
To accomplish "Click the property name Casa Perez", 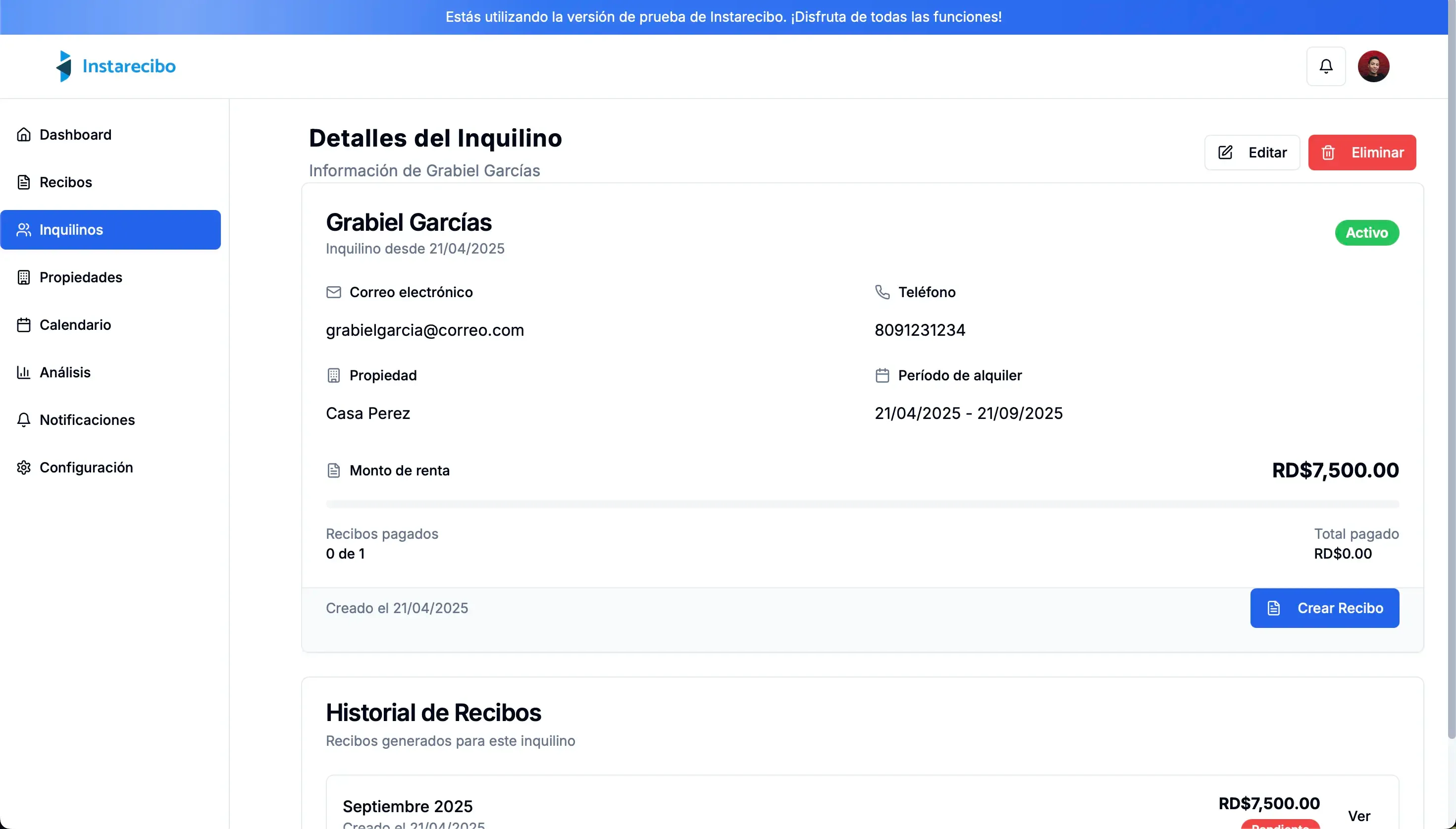I will [x=367, y=414].
